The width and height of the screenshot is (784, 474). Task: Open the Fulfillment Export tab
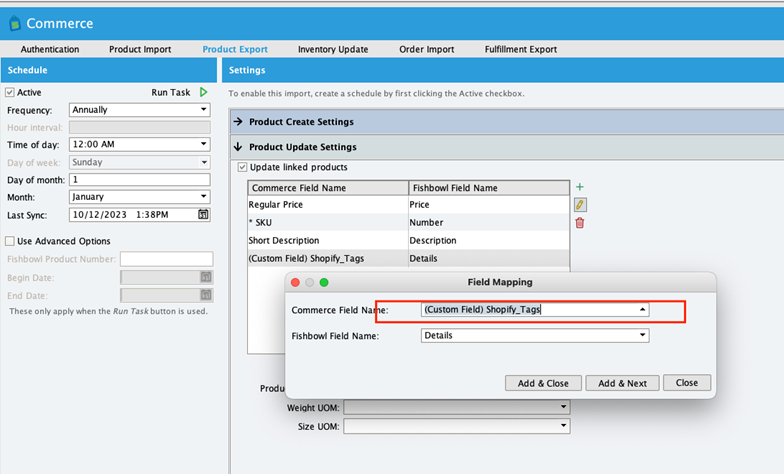tap(520, 49)
